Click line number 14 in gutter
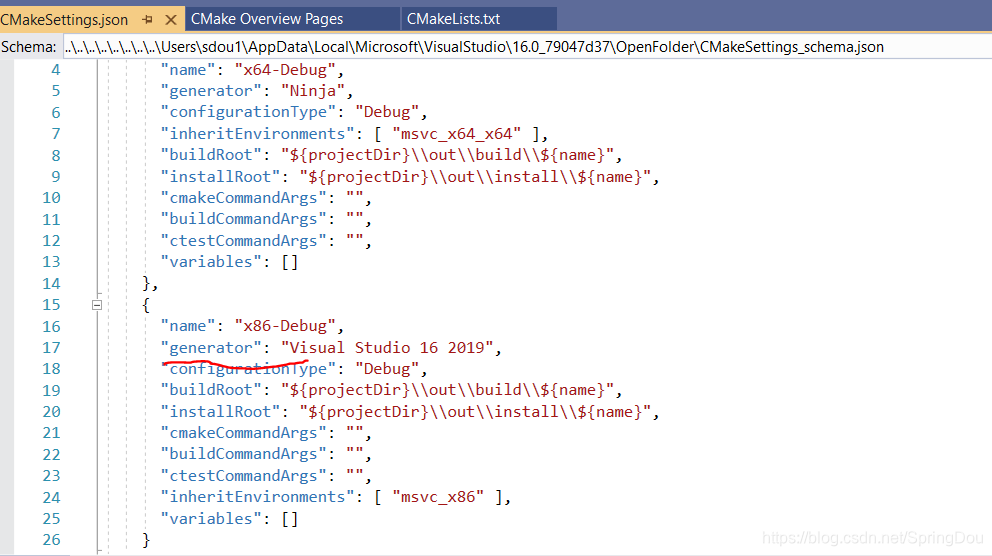 click(51, 283)
